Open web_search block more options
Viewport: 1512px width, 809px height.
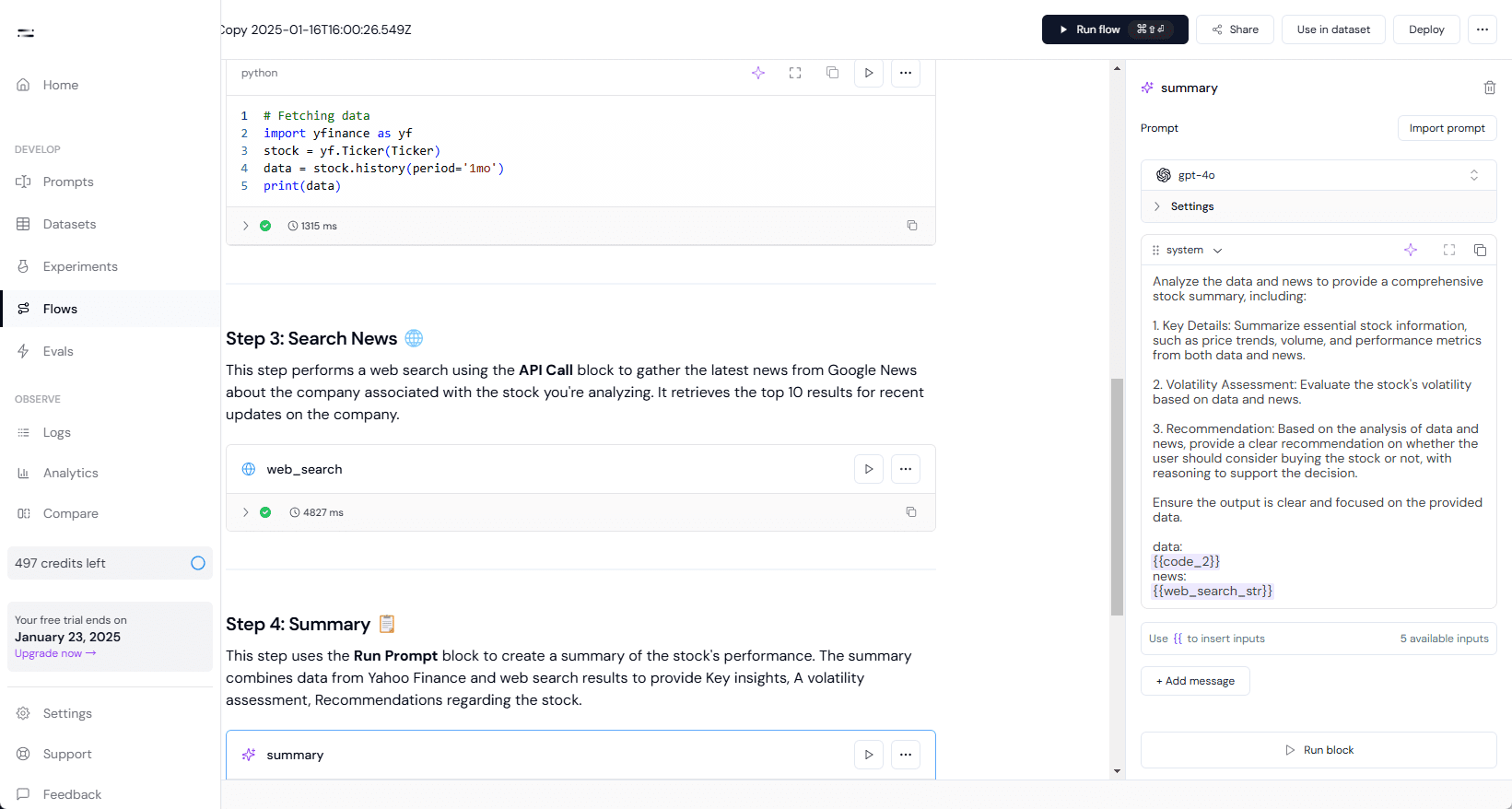[x=906, y=469]
